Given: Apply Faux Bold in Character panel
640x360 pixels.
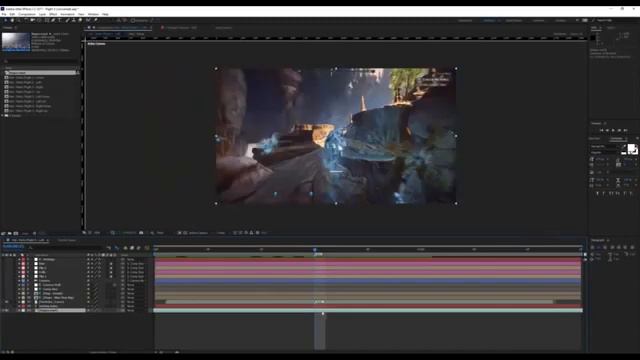Looking at the screenshot, I should point(598,193).
